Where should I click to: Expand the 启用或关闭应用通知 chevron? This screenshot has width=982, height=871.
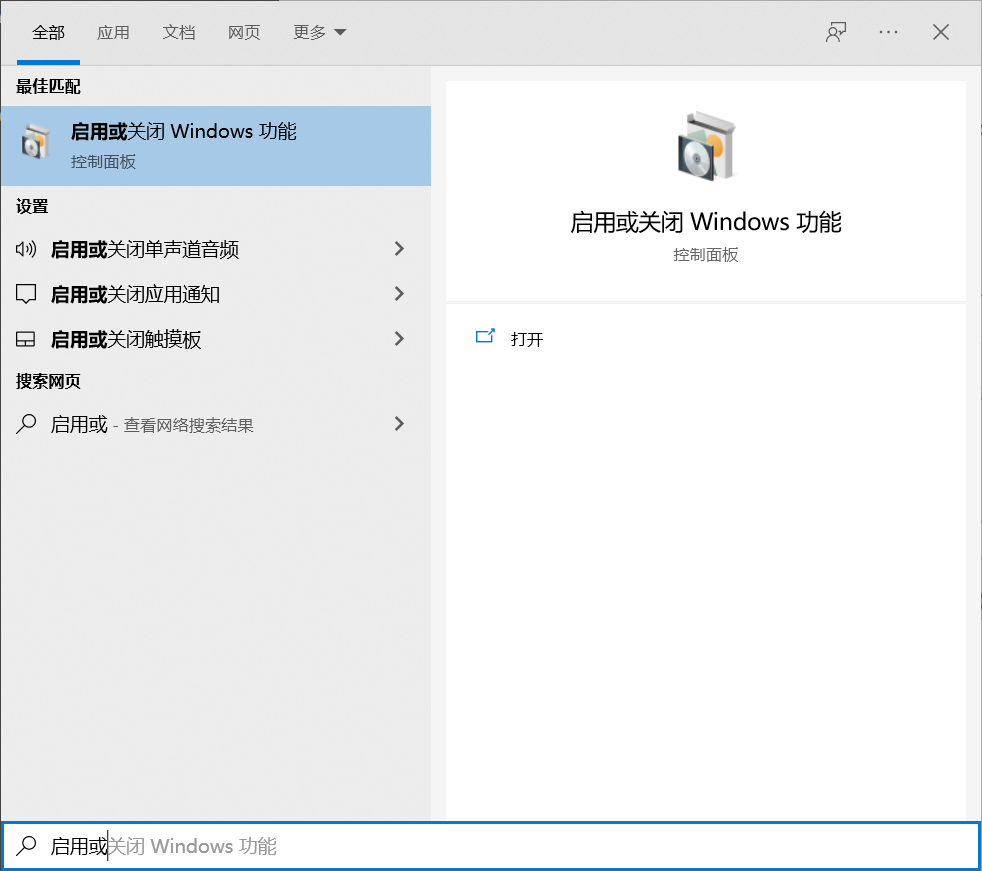point(399,294)
